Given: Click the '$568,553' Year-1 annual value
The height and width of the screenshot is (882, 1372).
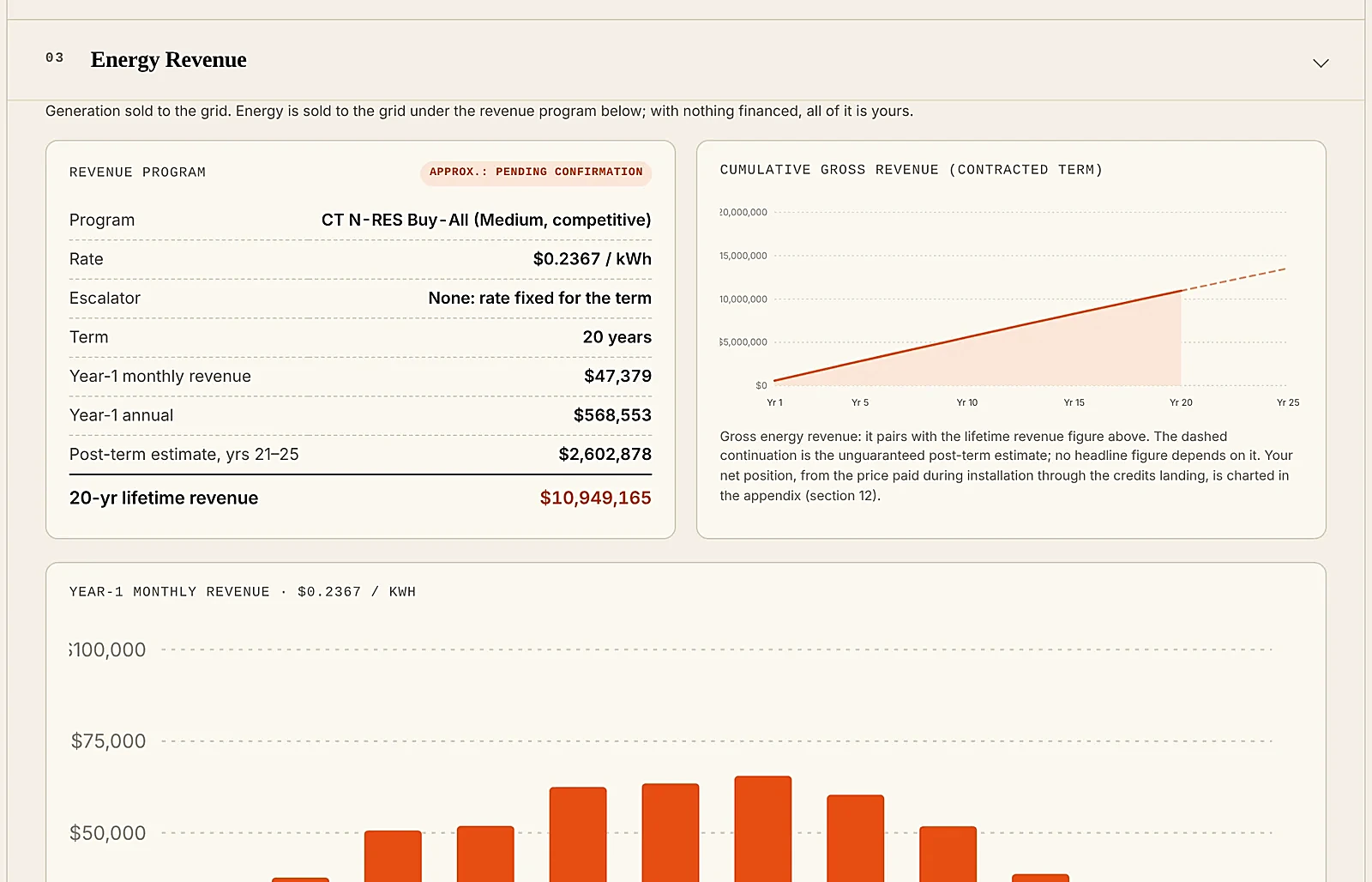Looking at the screenshot, I should click(612, 415).
